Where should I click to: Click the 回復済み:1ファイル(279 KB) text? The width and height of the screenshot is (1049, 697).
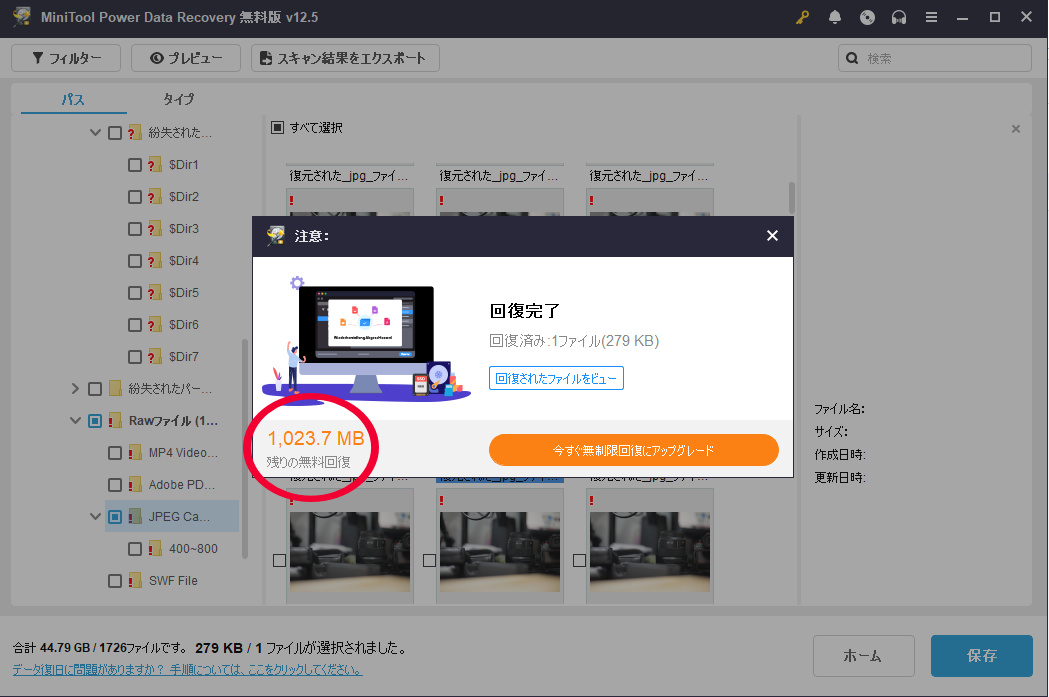pyautogui.click(x=574, y=340)
